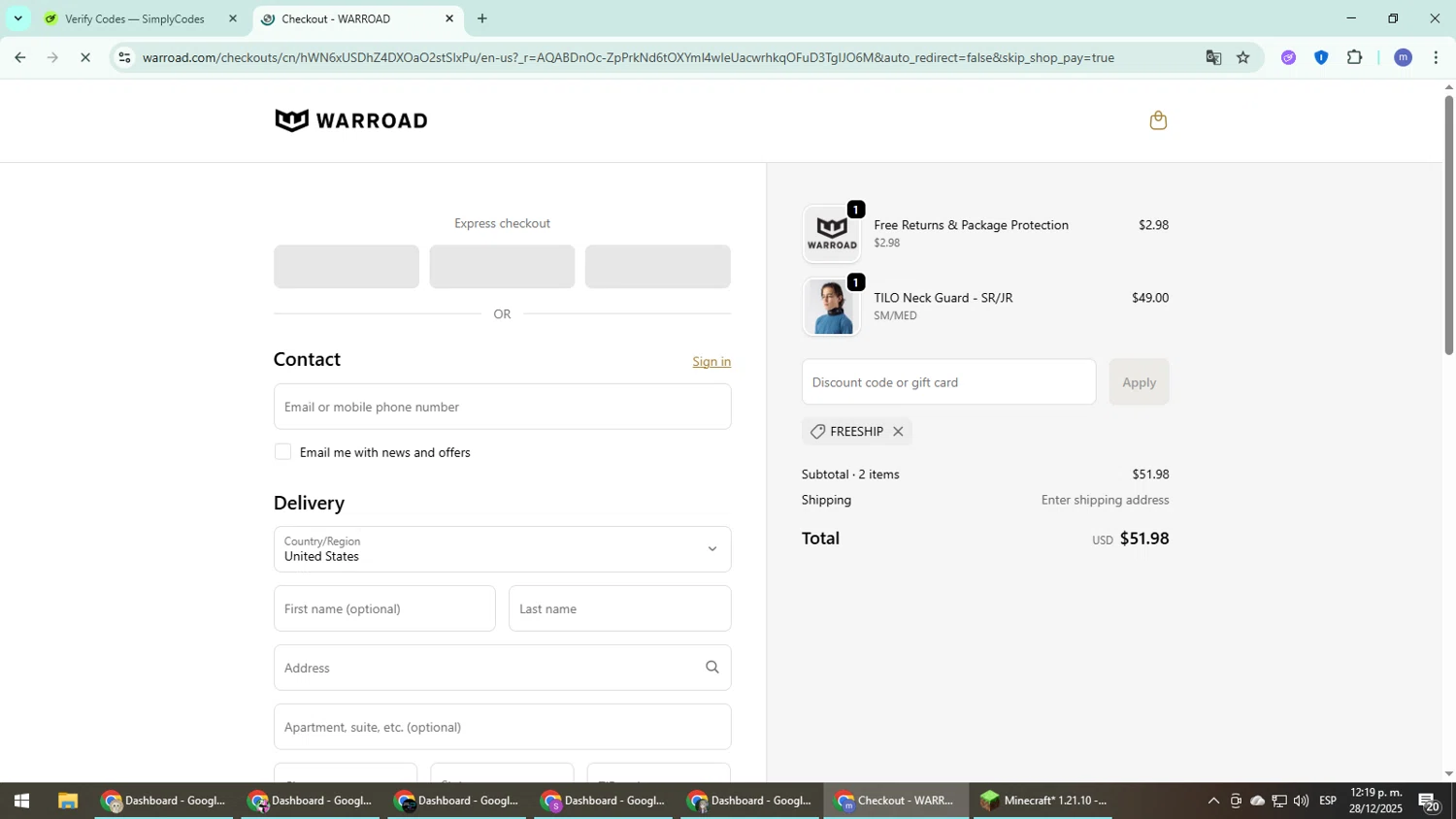The image size is (1456, 819).
Task: Close the Verify Codes SimplyCodes tab
Action: (x=232, y=18)
